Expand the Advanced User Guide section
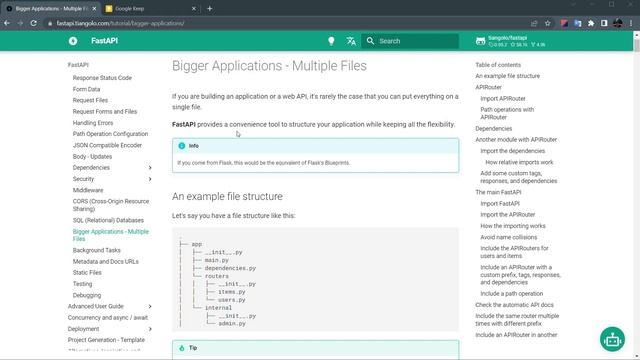The height and width of the screenshot is (360, 640). (150, 306)
